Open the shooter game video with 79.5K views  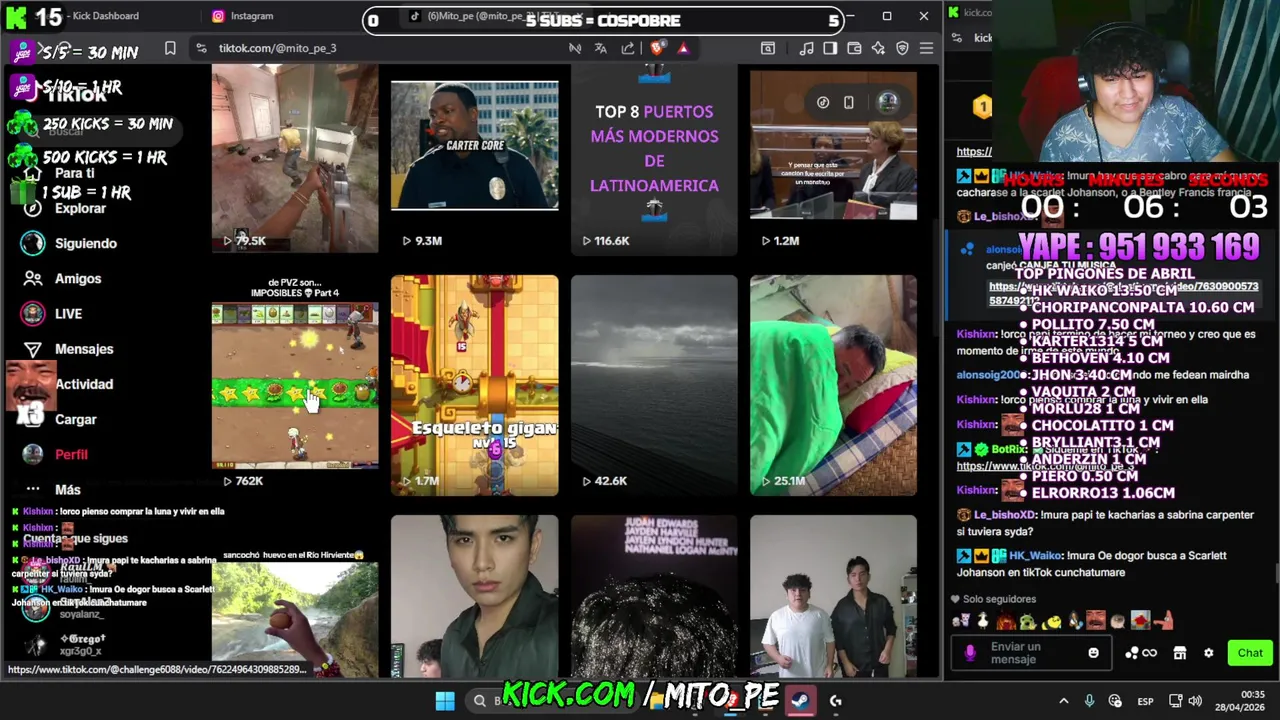click(x=295, y=160)
